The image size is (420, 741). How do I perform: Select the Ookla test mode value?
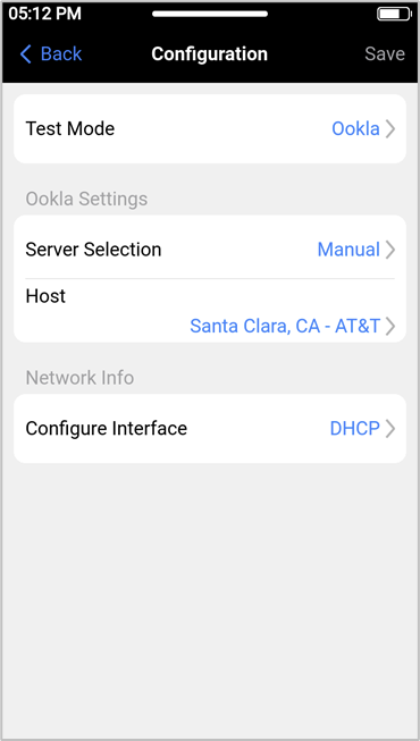355,129
